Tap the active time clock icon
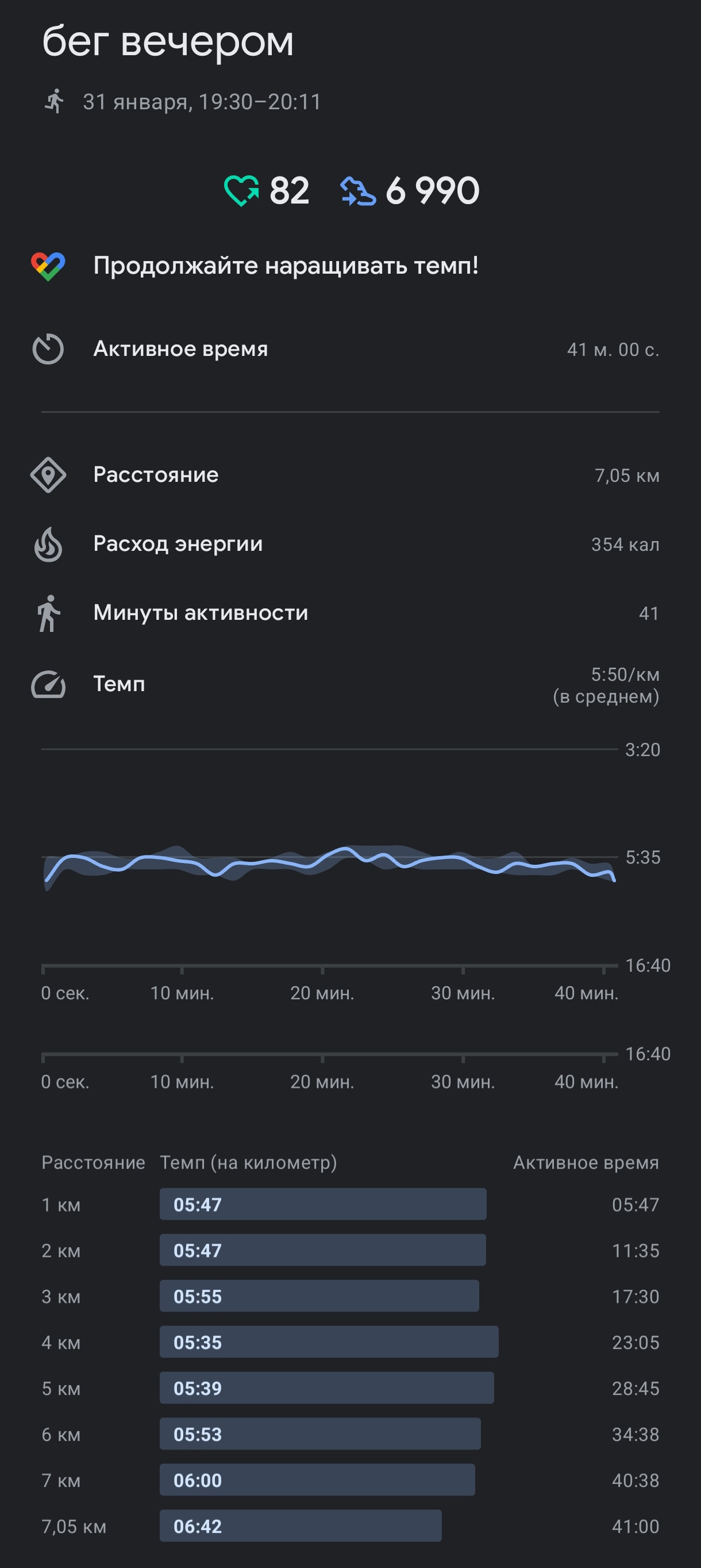This screenshot has height=1568, width=701. tap(48, 350)
